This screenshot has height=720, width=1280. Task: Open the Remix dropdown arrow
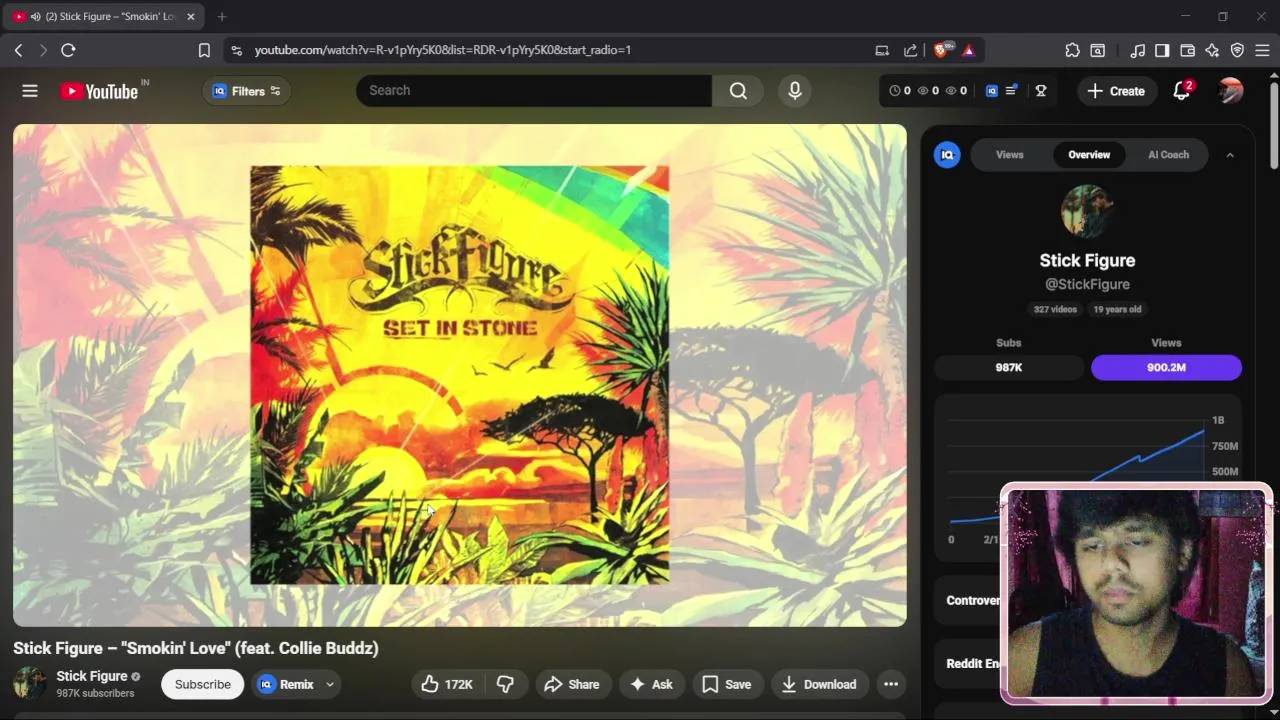(329, 685)
